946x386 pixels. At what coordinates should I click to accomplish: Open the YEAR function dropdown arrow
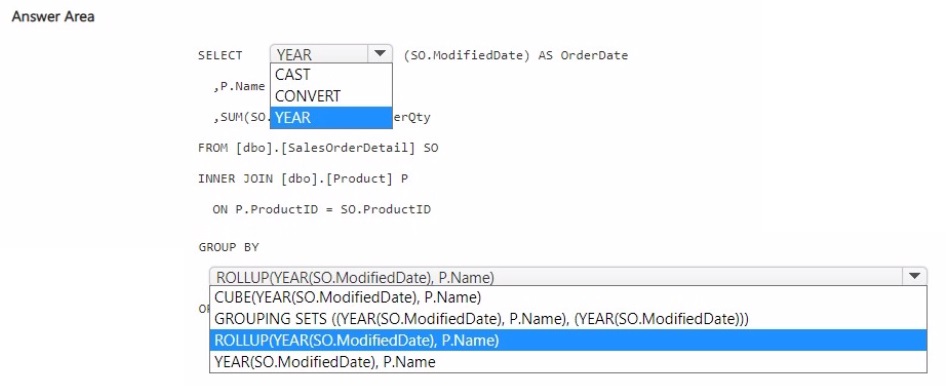[x=379, y=54]
